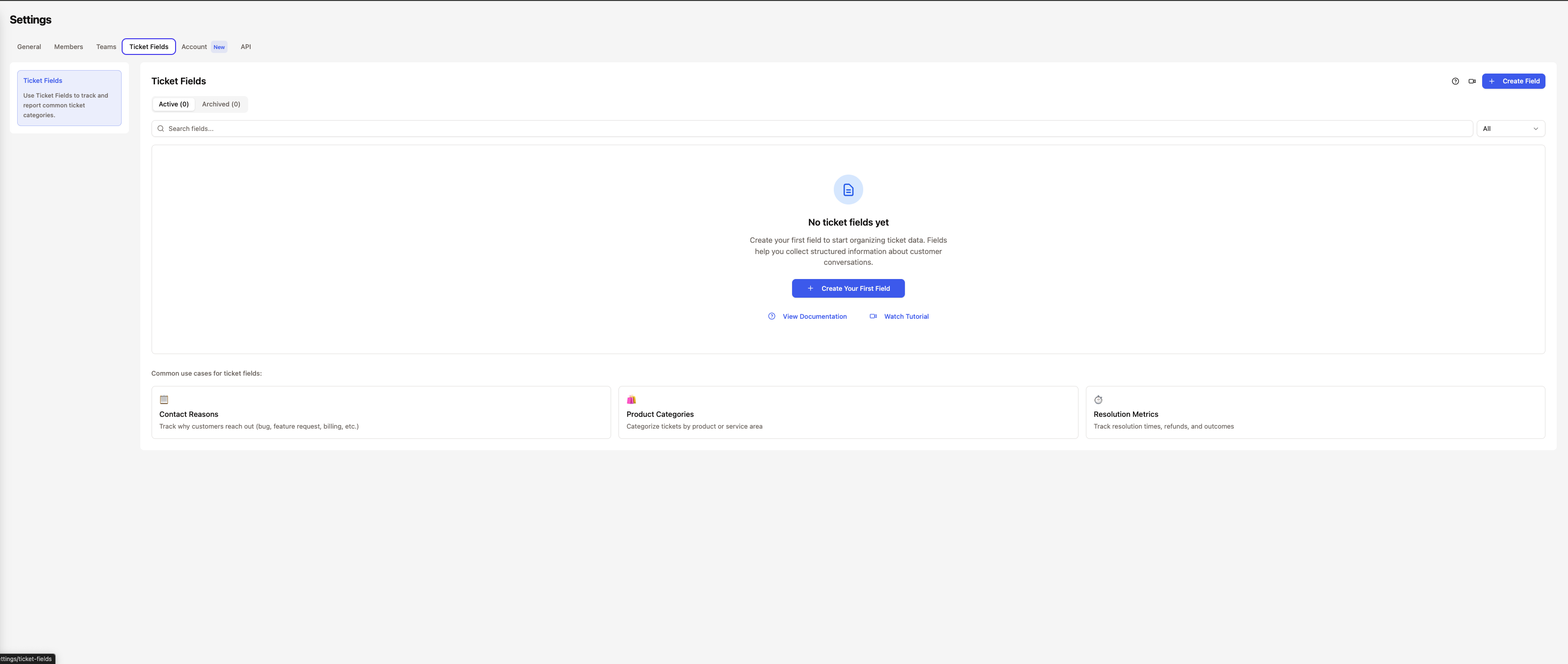
Task: Open the Account tab with New badge
Action: coord(194,47)
